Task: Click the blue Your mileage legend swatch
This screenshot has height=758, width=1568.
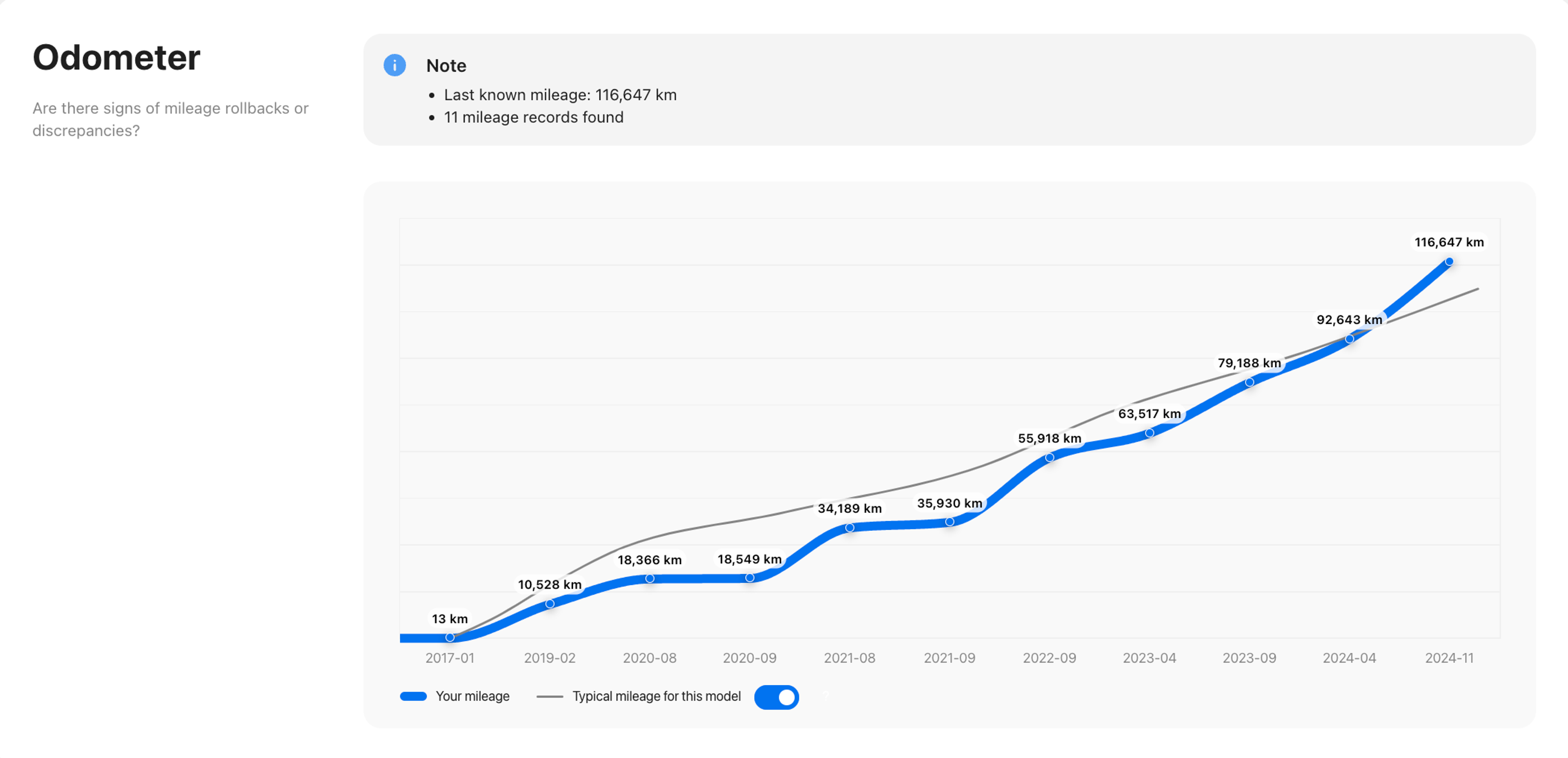Action: tap(413, 696)
